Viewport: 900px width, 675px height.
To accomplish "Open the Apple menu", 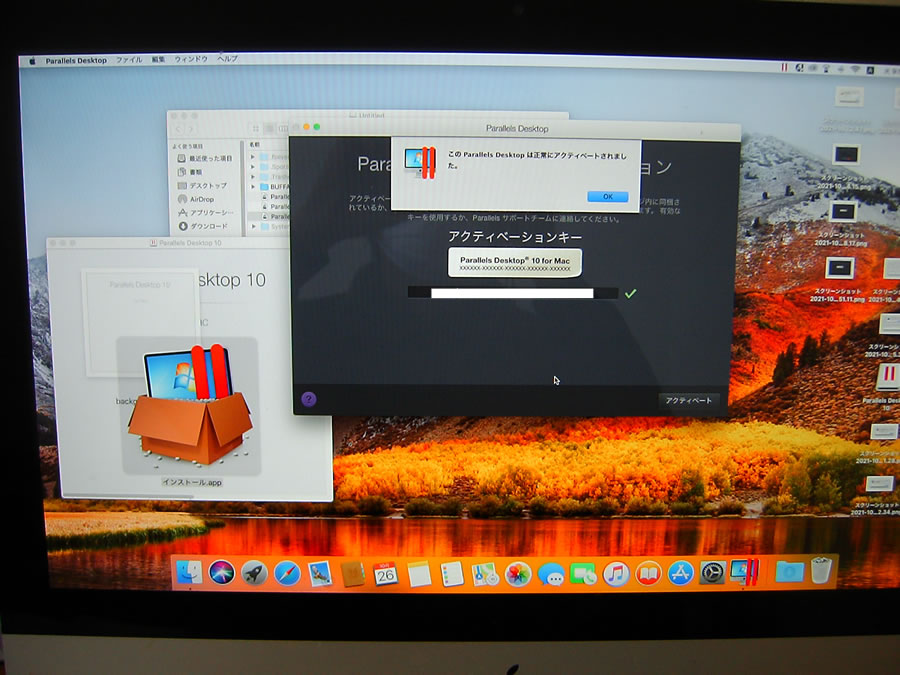I will tap(32, 61).
